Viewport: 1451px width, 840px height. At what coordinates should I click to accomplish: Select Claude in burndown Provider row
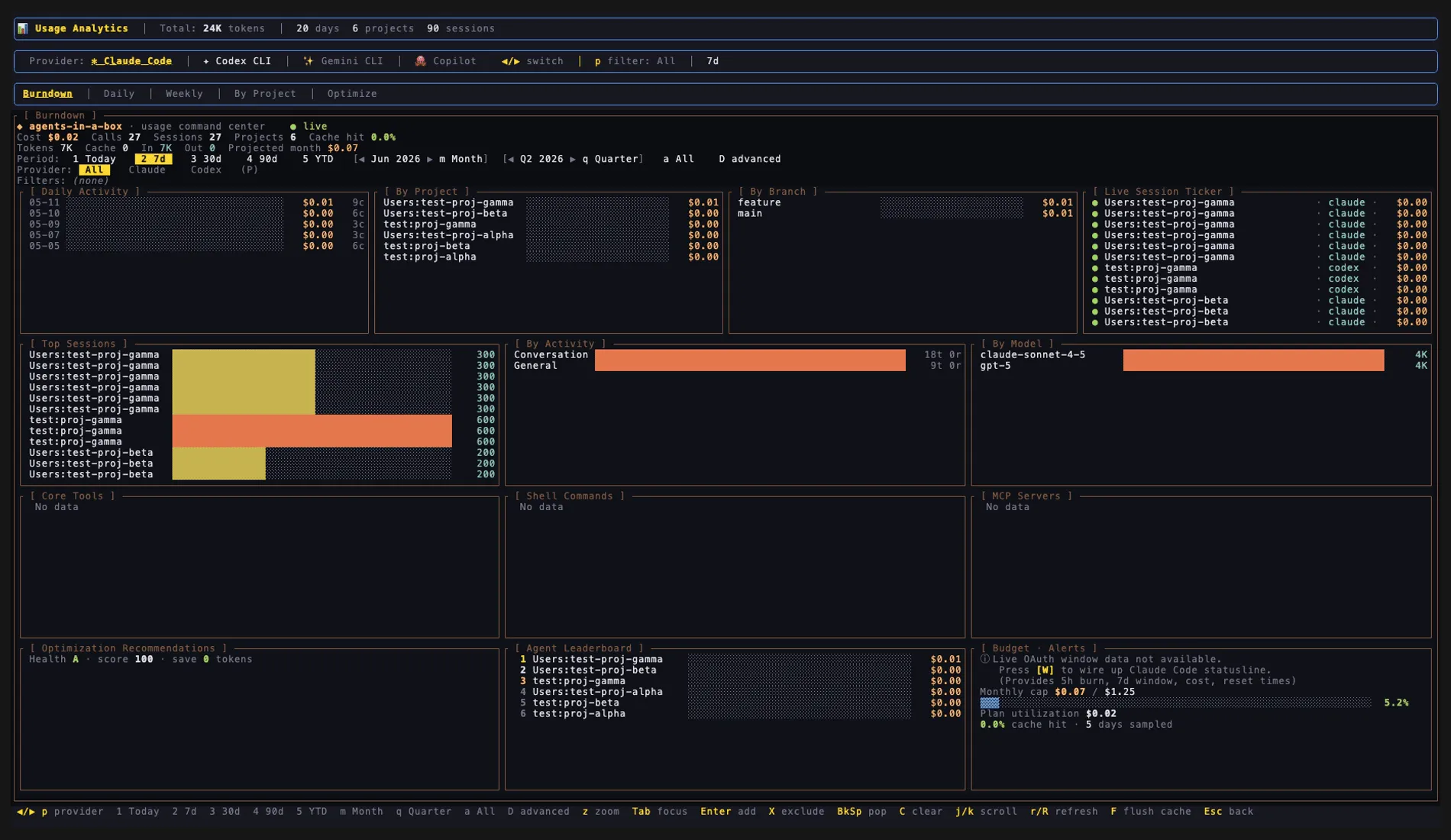click(x=147, y=170)
